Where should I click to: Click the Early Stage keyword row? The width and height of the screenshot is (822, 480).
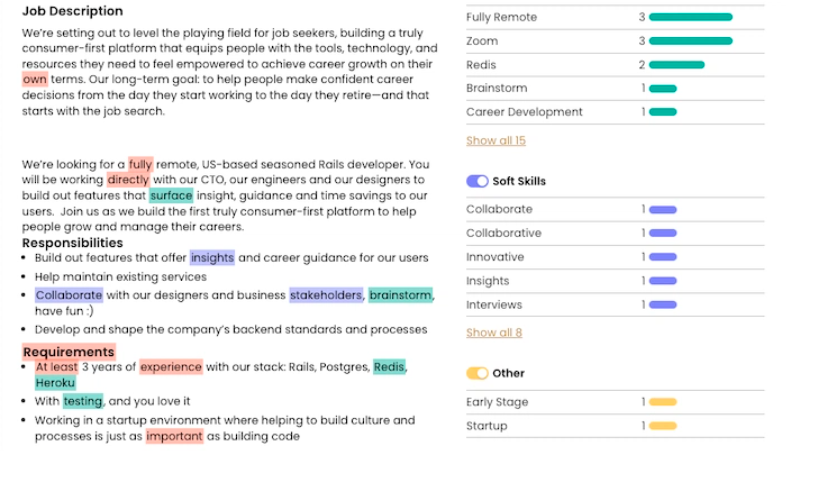tap(615, 402)
